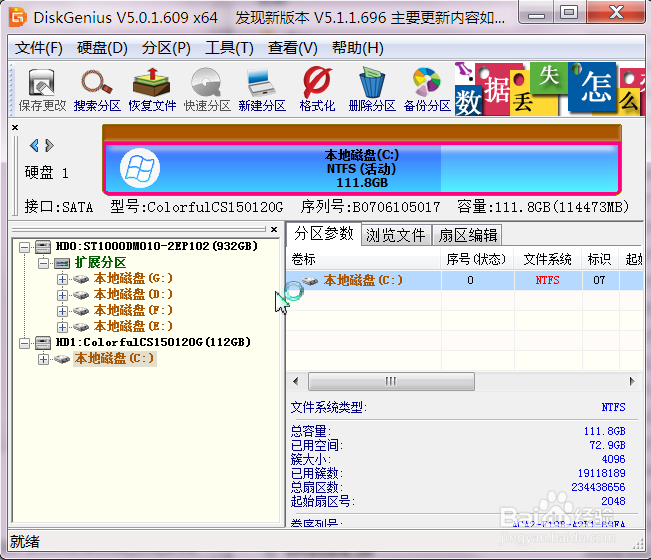
Task: Open the 硬盘(D) menu
Action: (x=102, y=48)
